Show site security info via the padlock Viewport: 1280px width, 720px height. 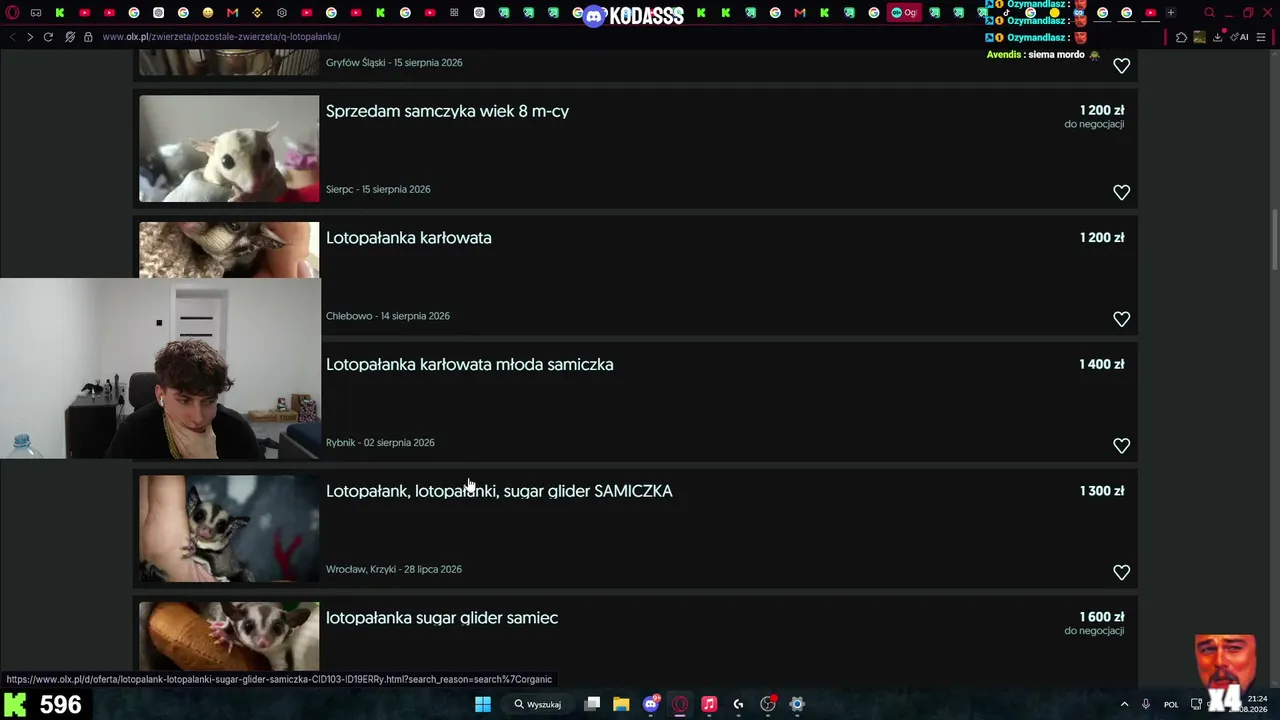tap(88, 37)
